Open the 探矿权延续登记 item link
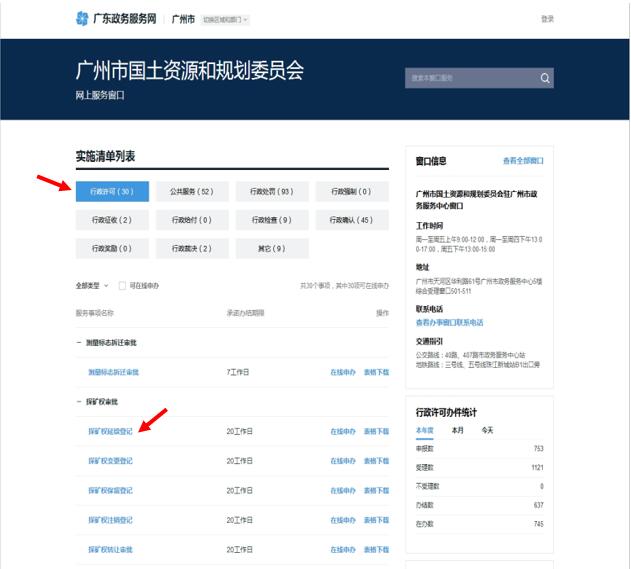 tap(110, 431)
